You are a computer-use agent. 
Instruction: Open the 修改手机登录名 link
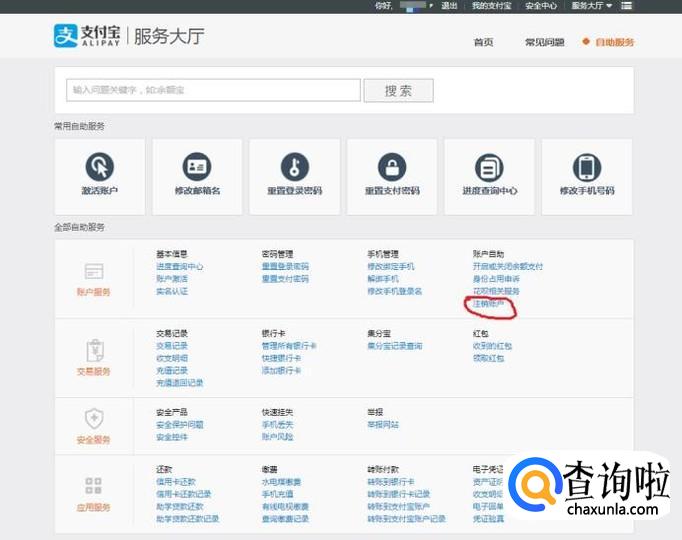(x=394, y=291)
